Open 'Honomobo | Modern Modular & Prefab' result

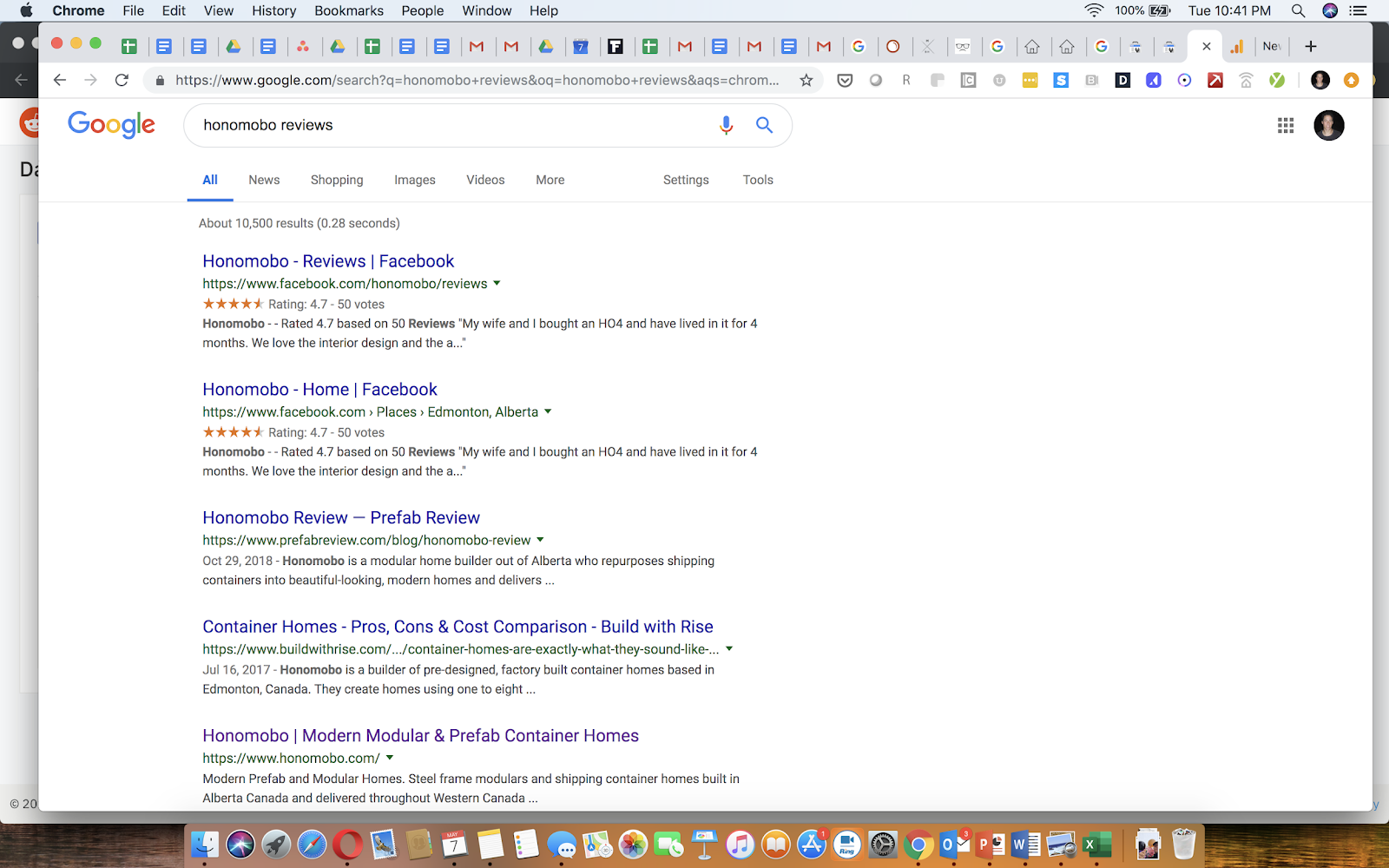420,736
